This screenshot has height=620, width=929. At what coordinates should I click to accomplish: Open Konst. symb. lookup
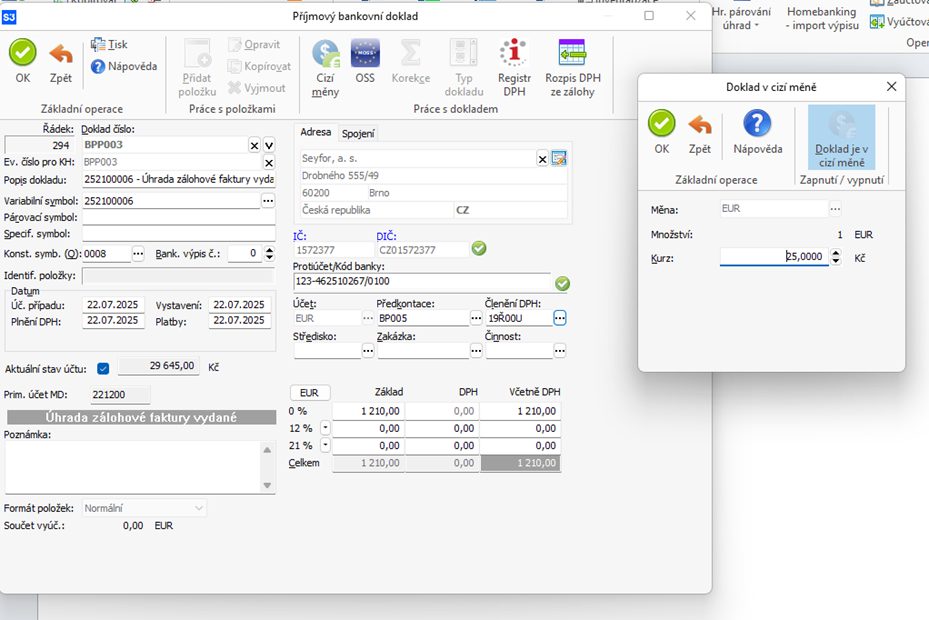(138, 254)
